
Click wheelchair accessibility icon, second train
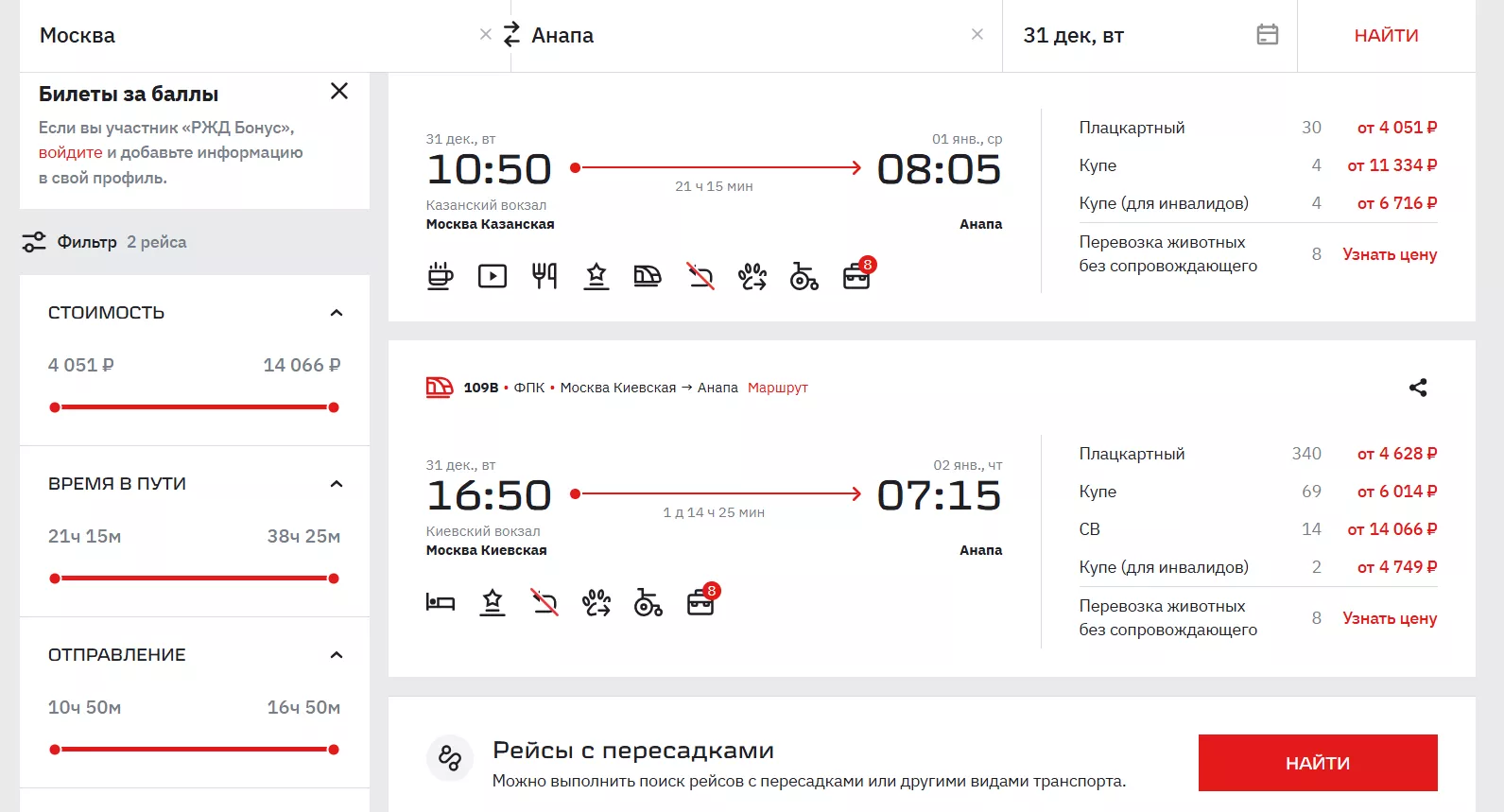(648, 602)
